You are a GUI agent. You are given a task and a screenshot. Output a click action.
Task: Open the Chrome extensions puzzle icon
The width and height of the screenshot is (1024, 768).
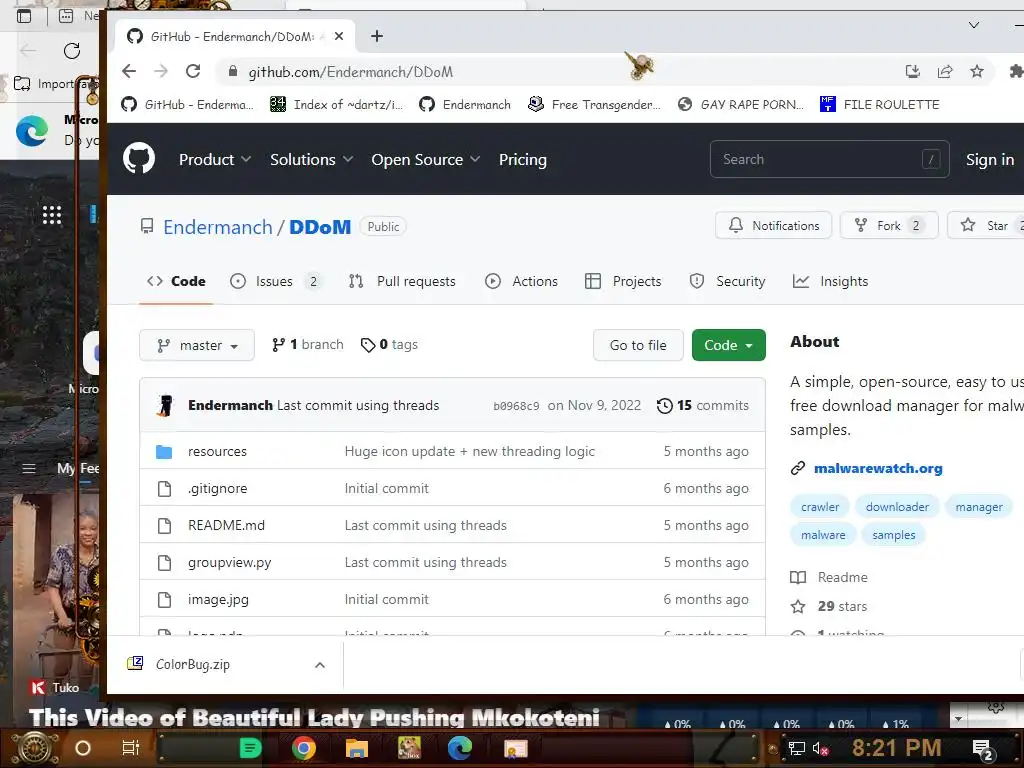click(1016, 71)
